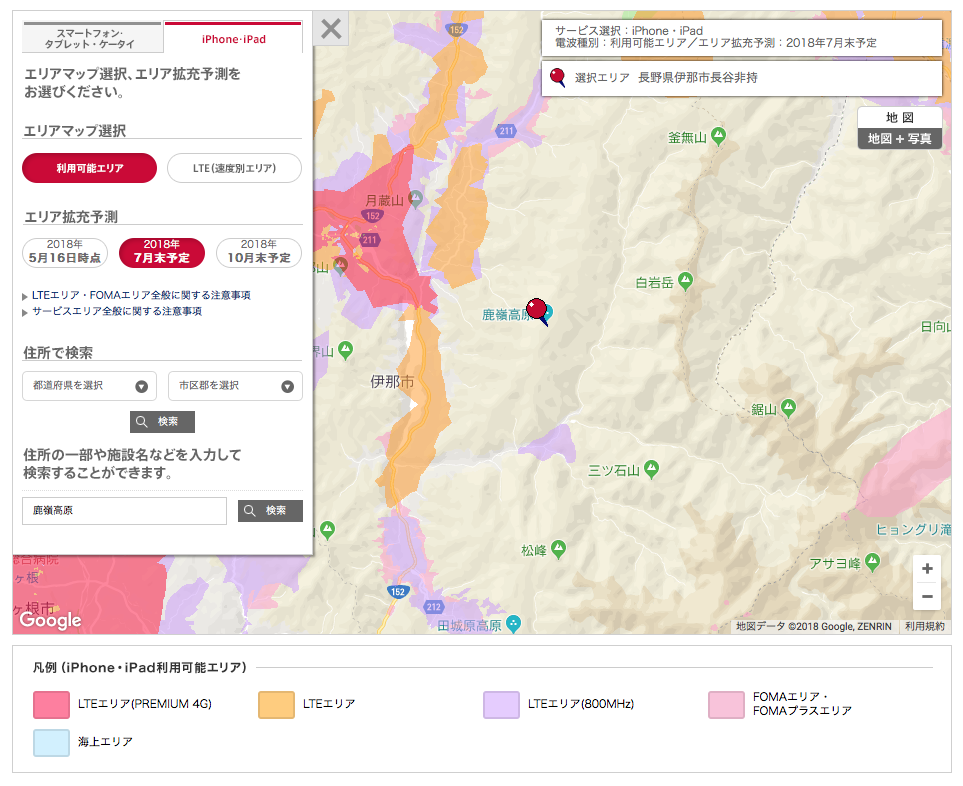Click the 白岩岳 mountain marker
Screen dimensions: 963x786
pos(685,281)
